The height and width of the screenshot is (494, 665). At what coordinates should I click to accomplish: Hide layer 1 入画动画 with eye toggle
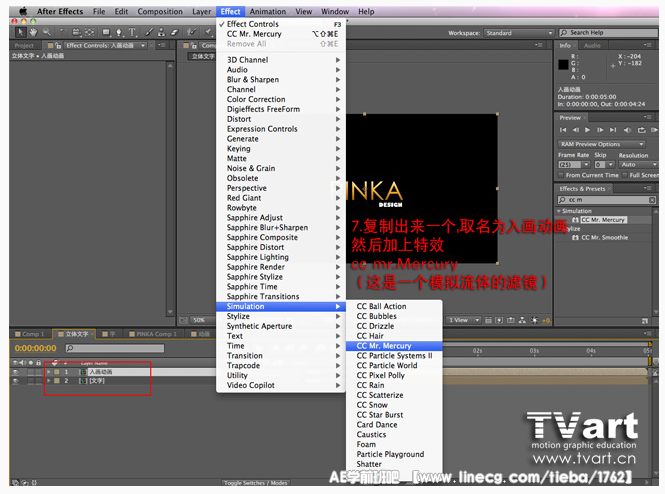tap(16, 372)
